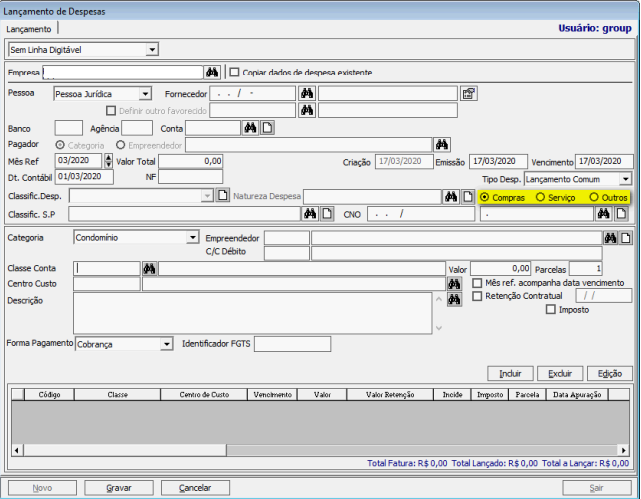Viewport: 641px width, 499px height.
Task: Switch to Lançamento tab
Action: [x=29, y=29]
